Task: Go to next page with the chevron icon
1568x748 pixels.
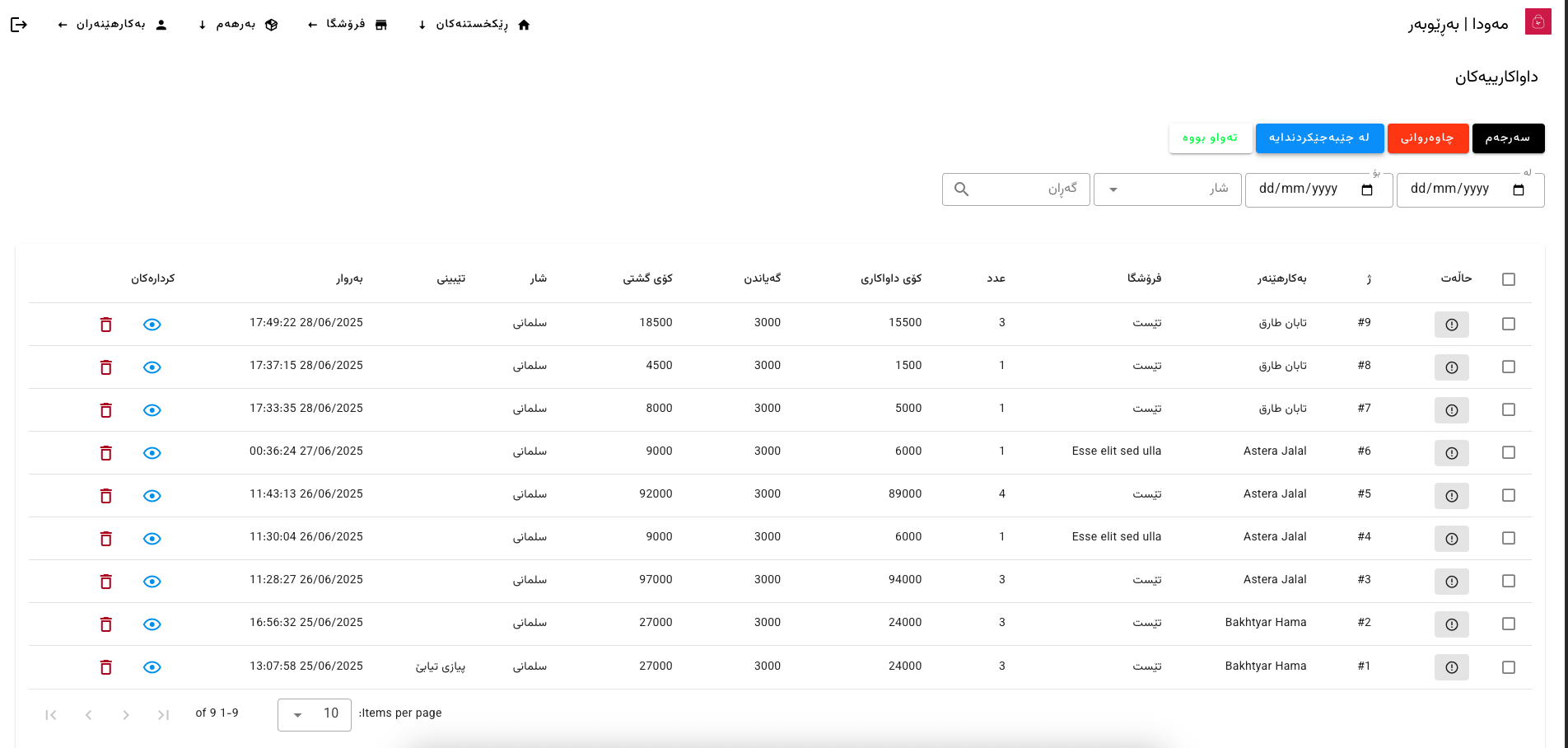Action: tap(88, 714)
